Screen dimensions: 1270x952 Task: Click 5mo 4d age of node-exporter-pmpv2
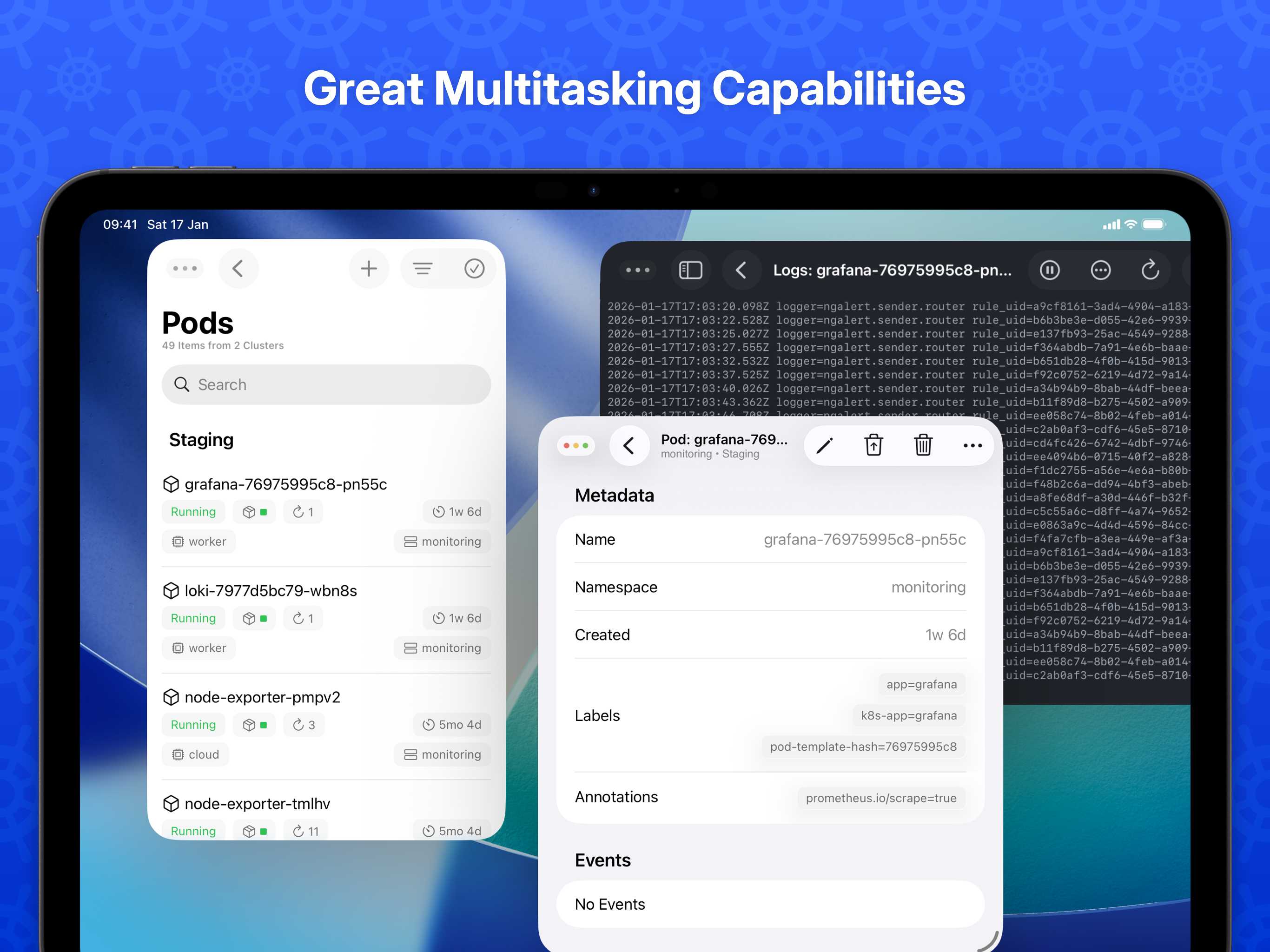[452, 725]
